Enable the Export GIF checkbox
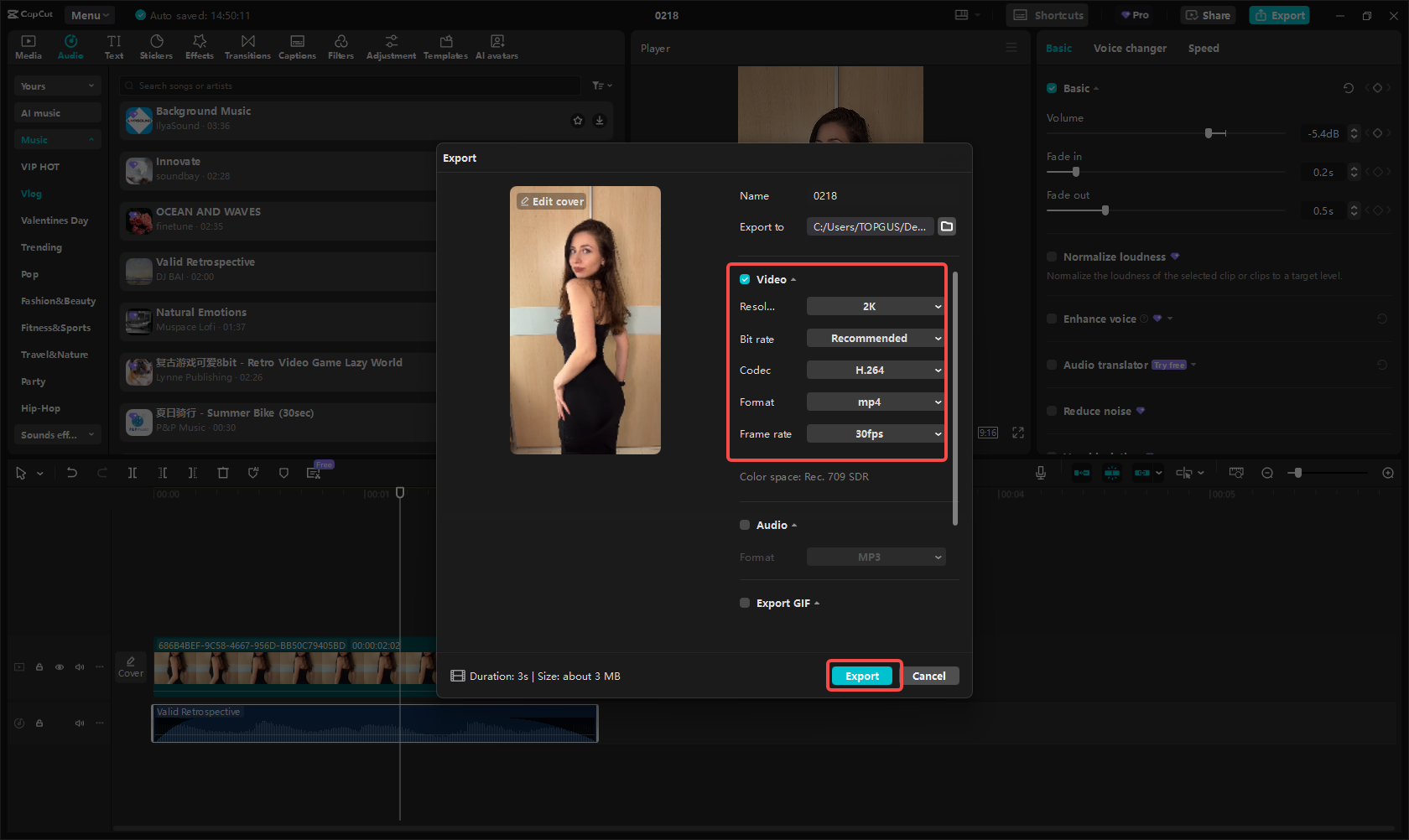1409x840 pixels. [745, 603]
